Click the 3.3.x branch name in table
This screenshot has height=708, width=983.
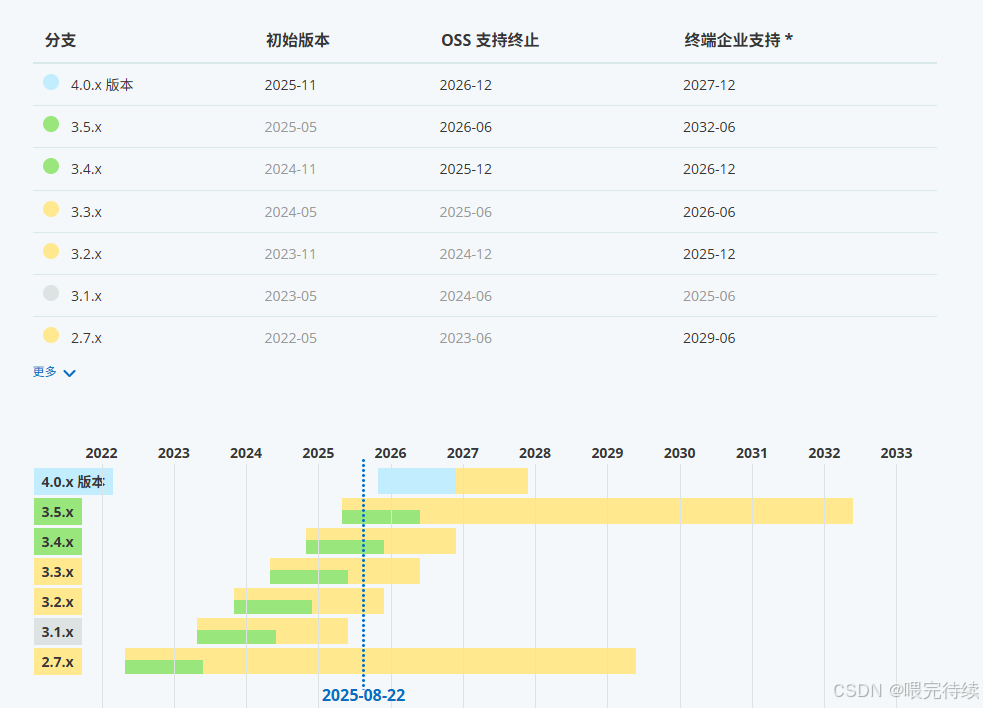[x=86, y=212]
